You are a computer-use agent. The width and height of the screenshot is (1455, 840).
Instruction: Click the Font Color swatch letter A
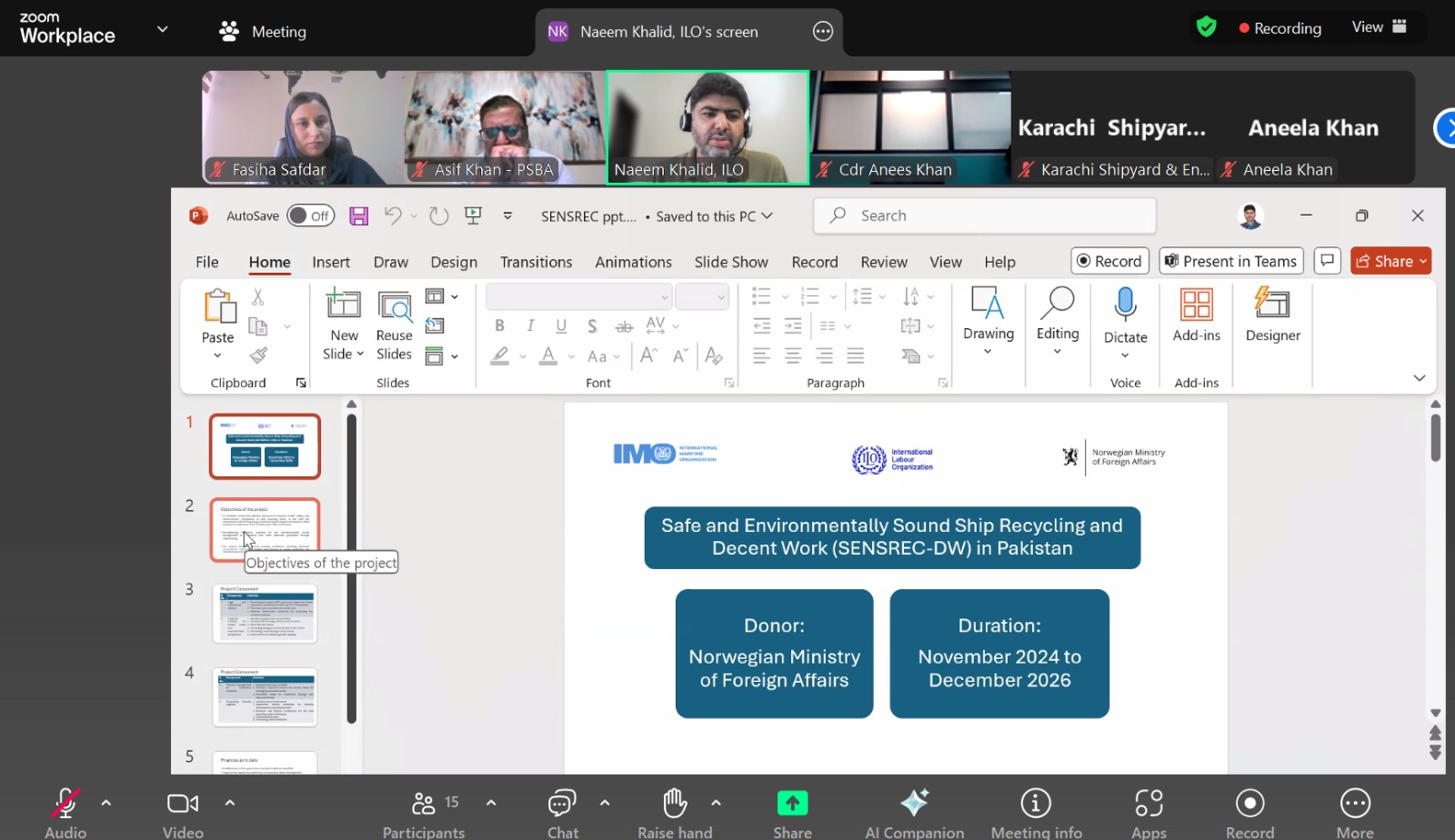point(547,355)
